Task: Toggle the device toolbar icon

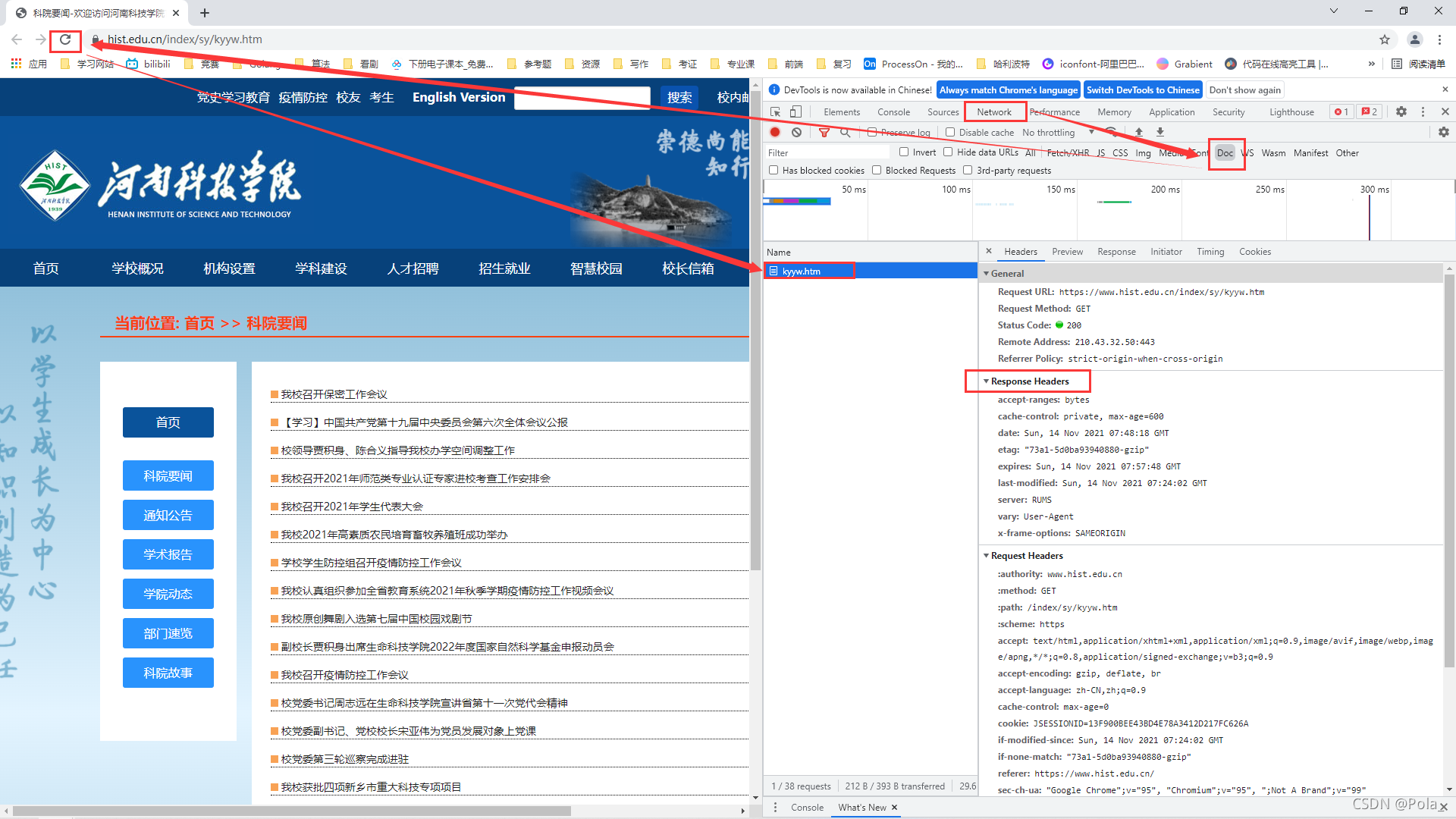Action: pos(795,111)
